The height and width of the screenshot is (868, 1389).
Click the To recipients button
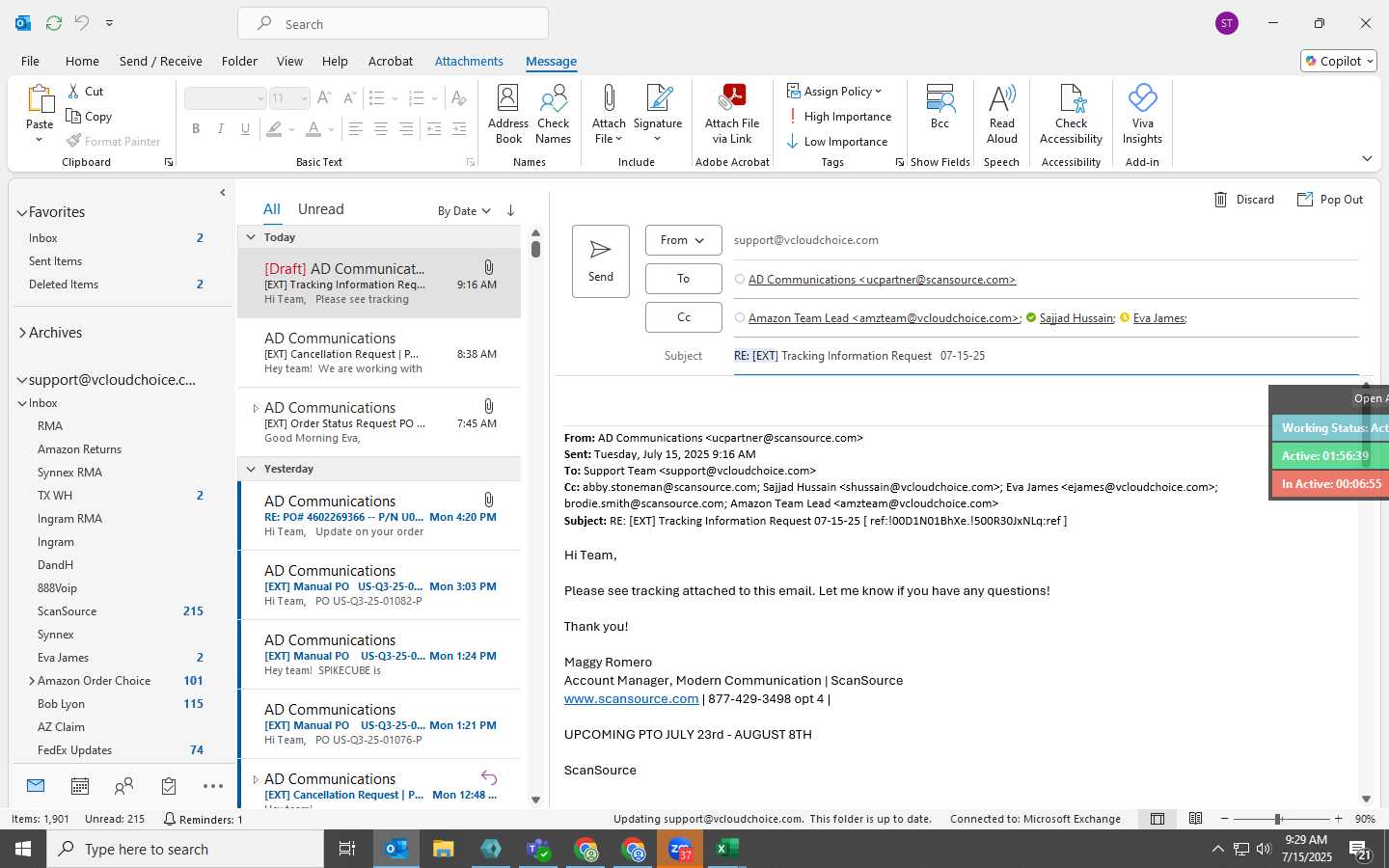click(683, 279)
